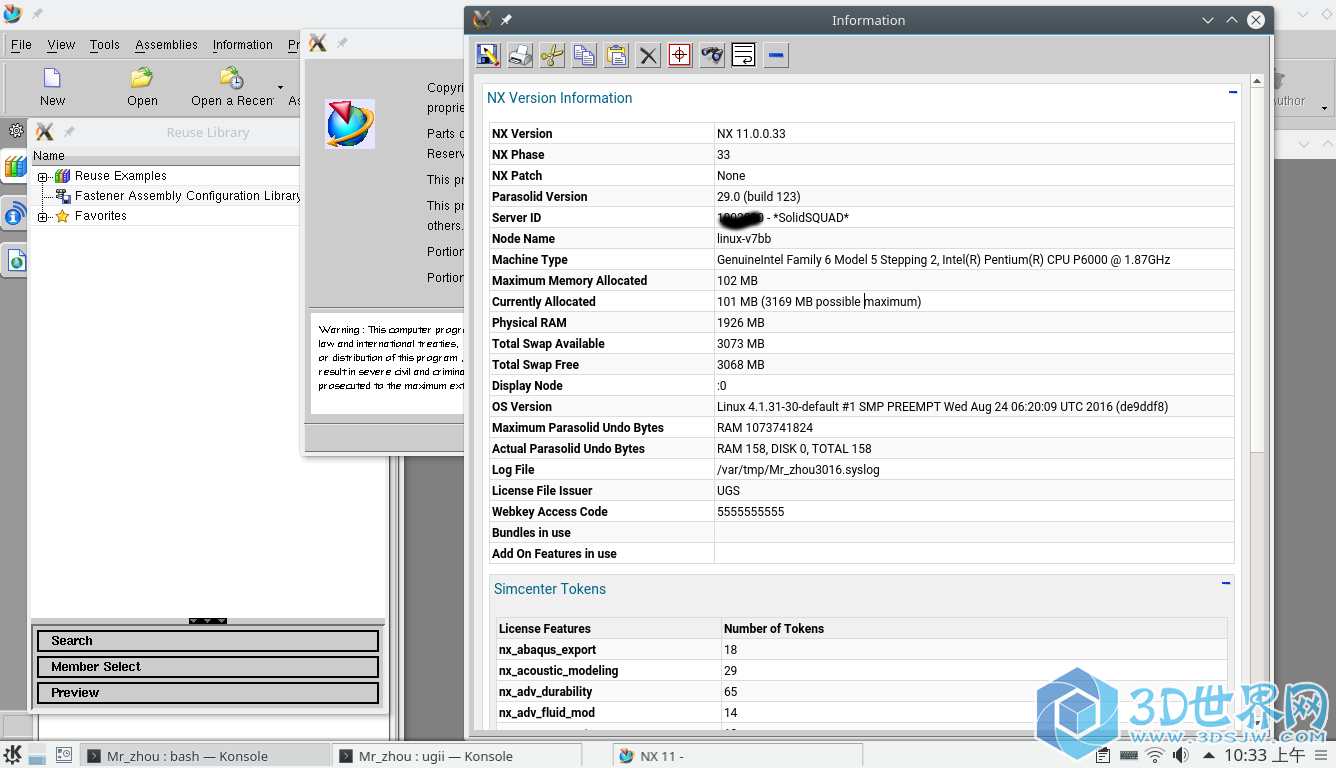This screenshot has height=768, width=1336.
Task: Click the Name column header
Action: click(x=166, y=156)
